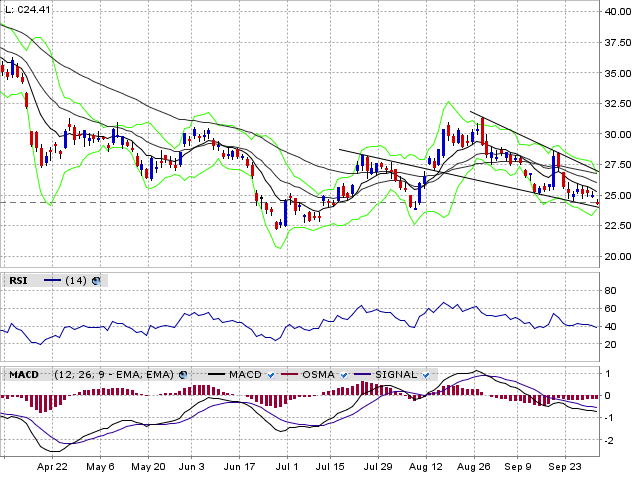This screenshot has width=640, height=480.
Task: Open MACD settings icon after EMA parameters
Action: [185, 374]
